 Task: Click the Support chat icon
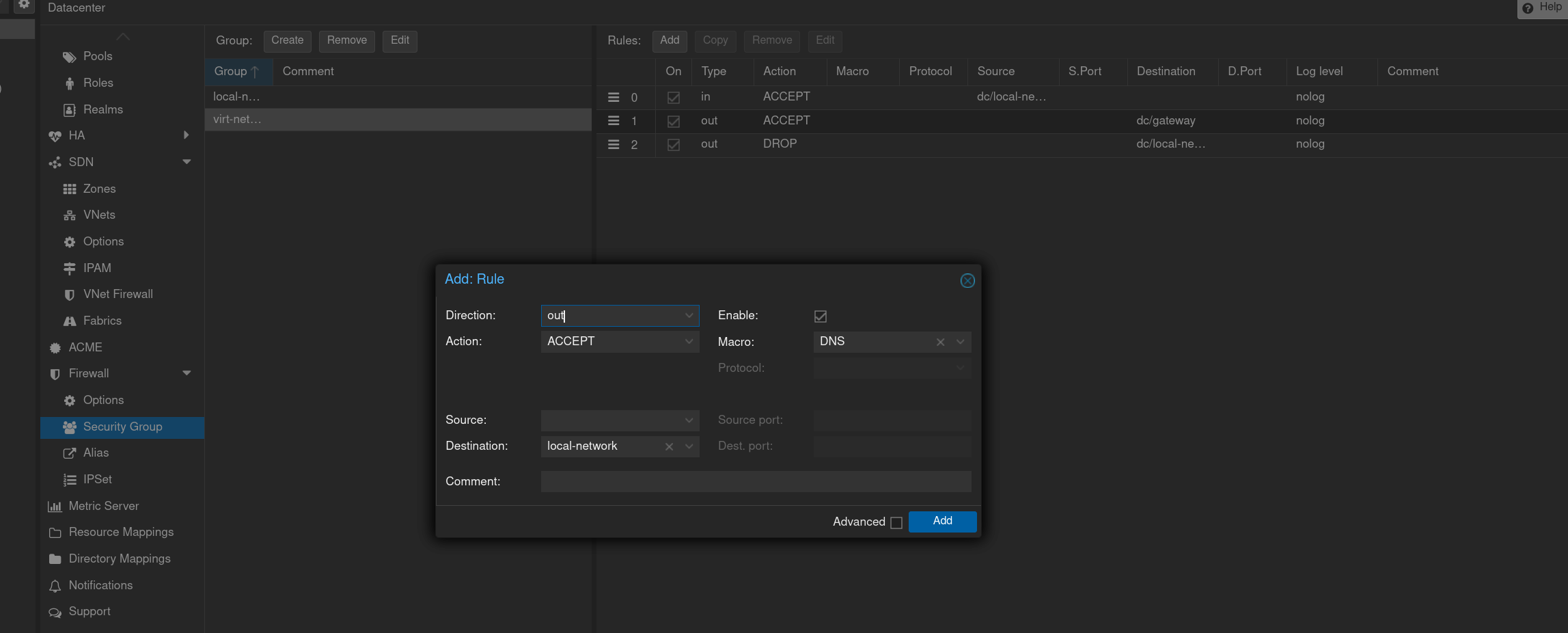click(55, 612)
